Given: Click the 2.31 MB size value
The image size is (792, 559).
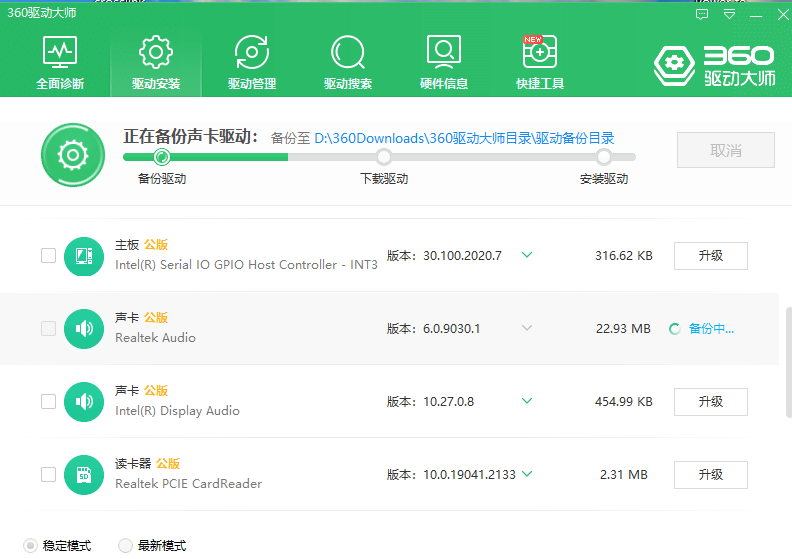Looking at the screenshot, I should (x=624, y=475).
